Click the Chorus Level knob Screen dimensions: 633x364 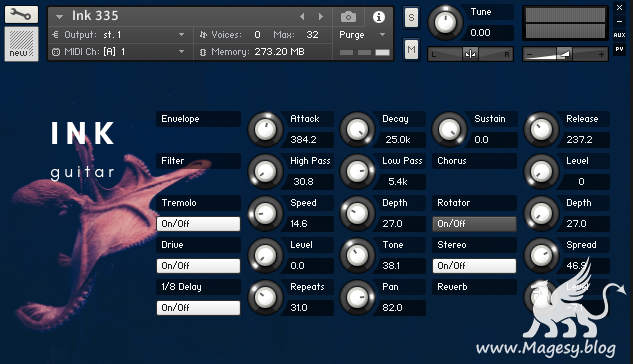(541, 172)
